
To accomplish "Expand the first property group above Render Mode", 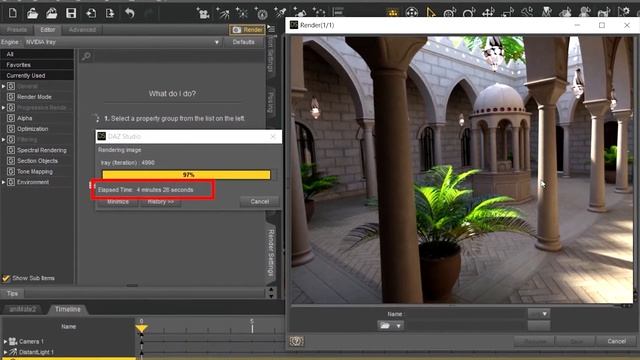I will coord(3,86).
